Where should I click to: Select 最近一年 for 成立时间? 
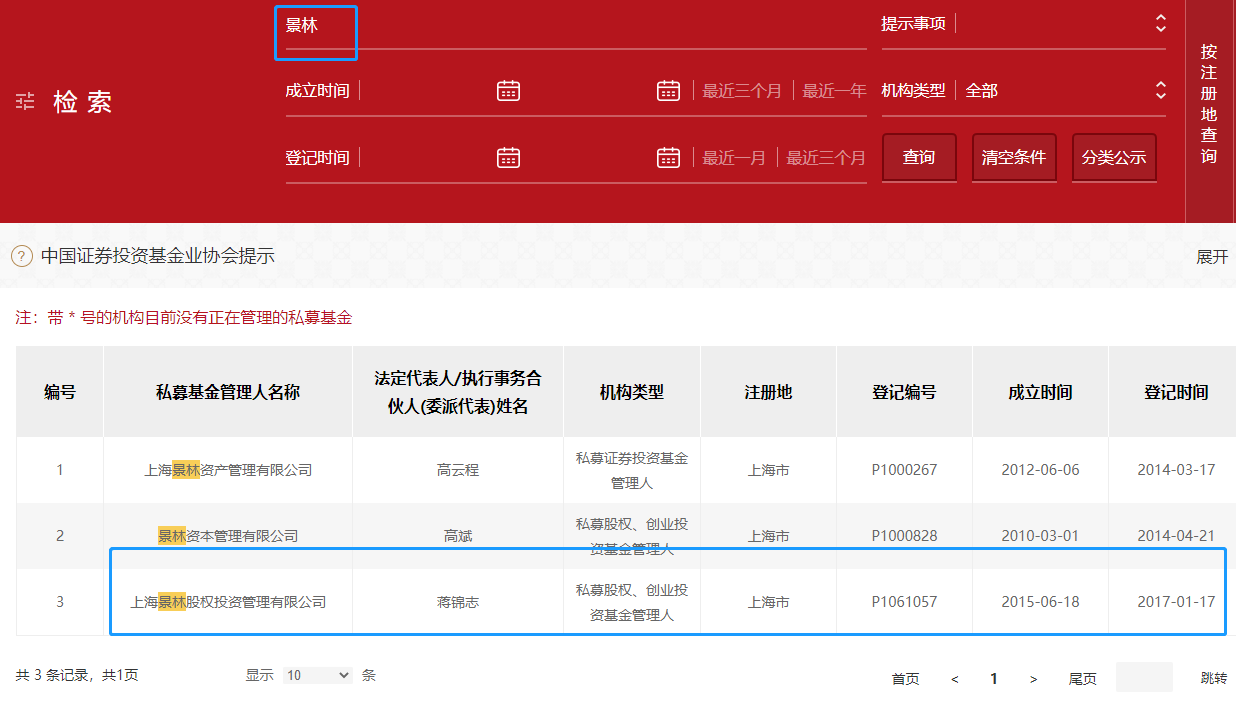coord(834,91)
